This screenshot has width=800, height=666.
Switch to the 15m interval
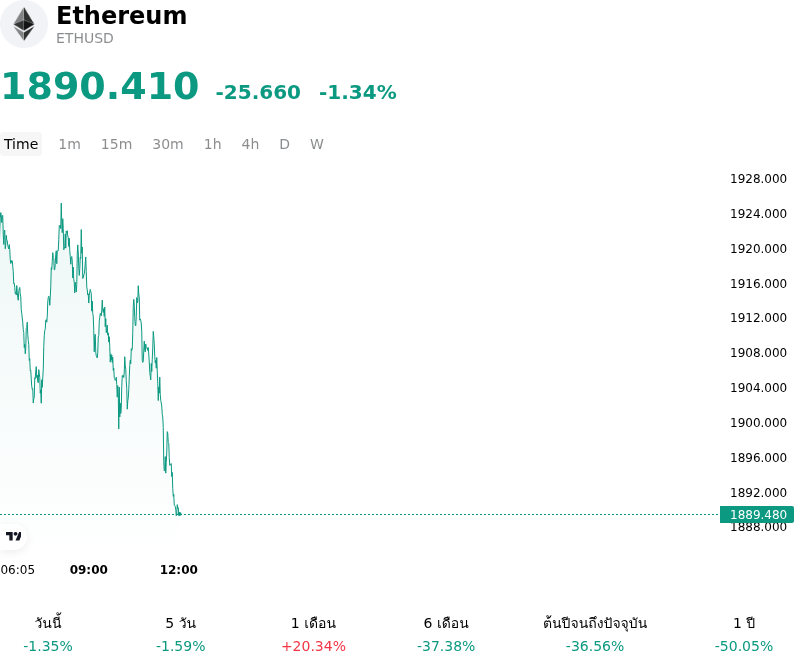coord(116,144)
